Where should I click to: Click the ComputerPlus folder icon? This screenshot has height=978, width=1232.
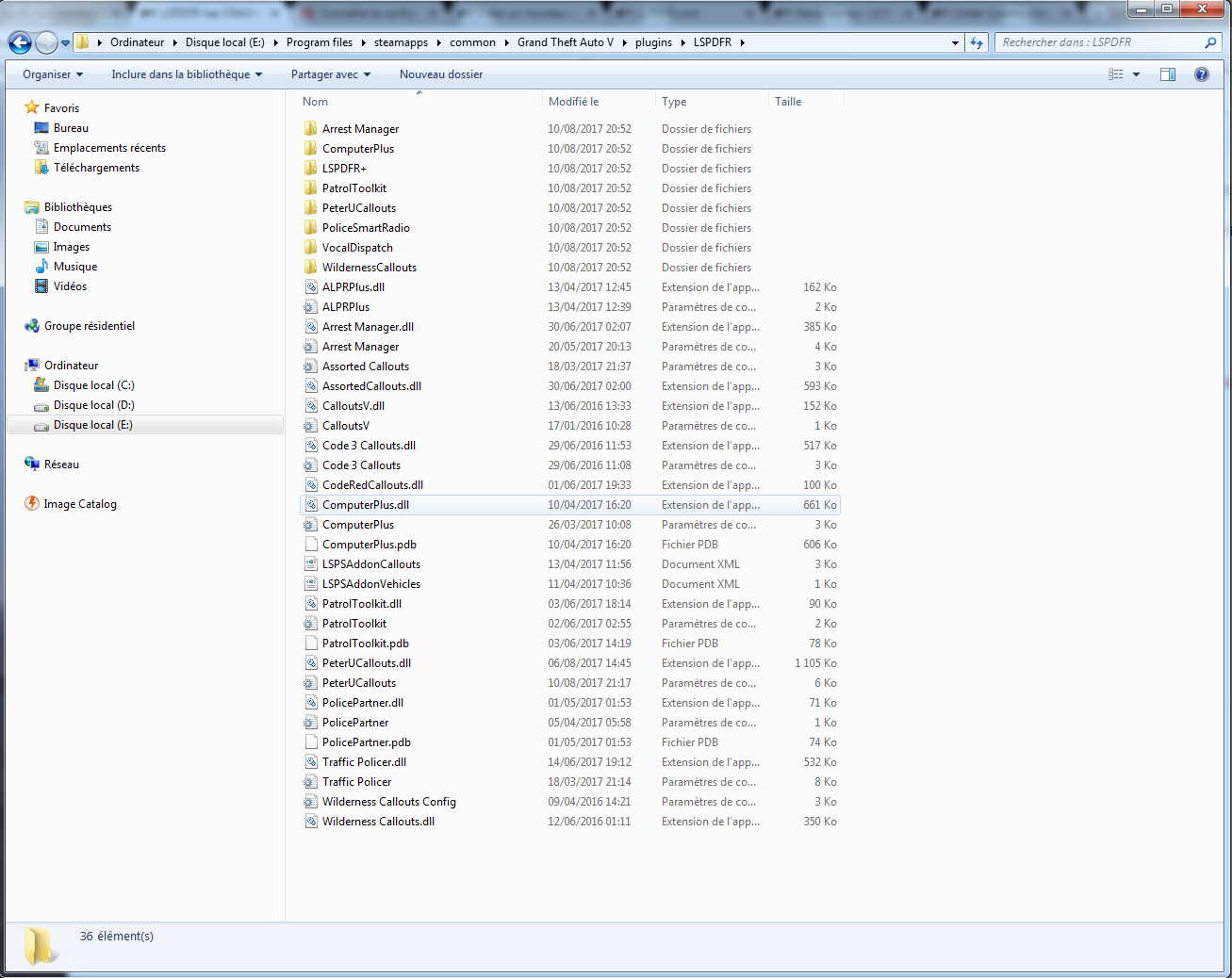tap(311, 149)
